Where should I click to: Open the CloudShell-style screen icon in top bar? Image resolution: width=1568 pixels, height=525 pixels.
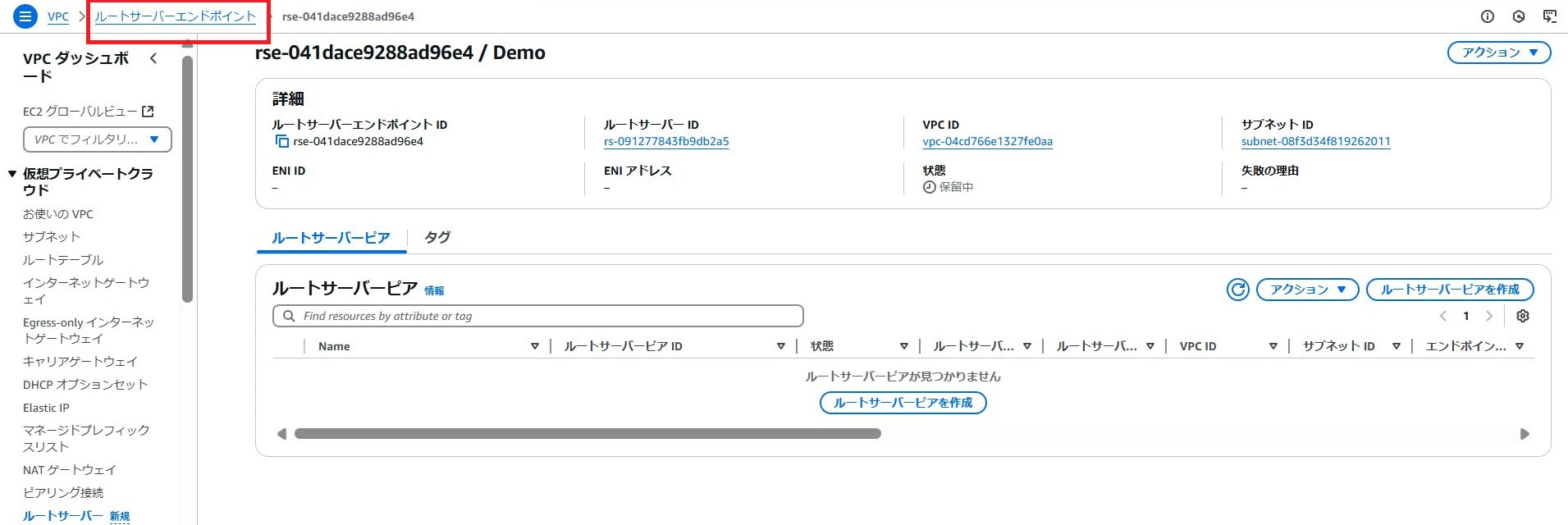pos(1550,16)
